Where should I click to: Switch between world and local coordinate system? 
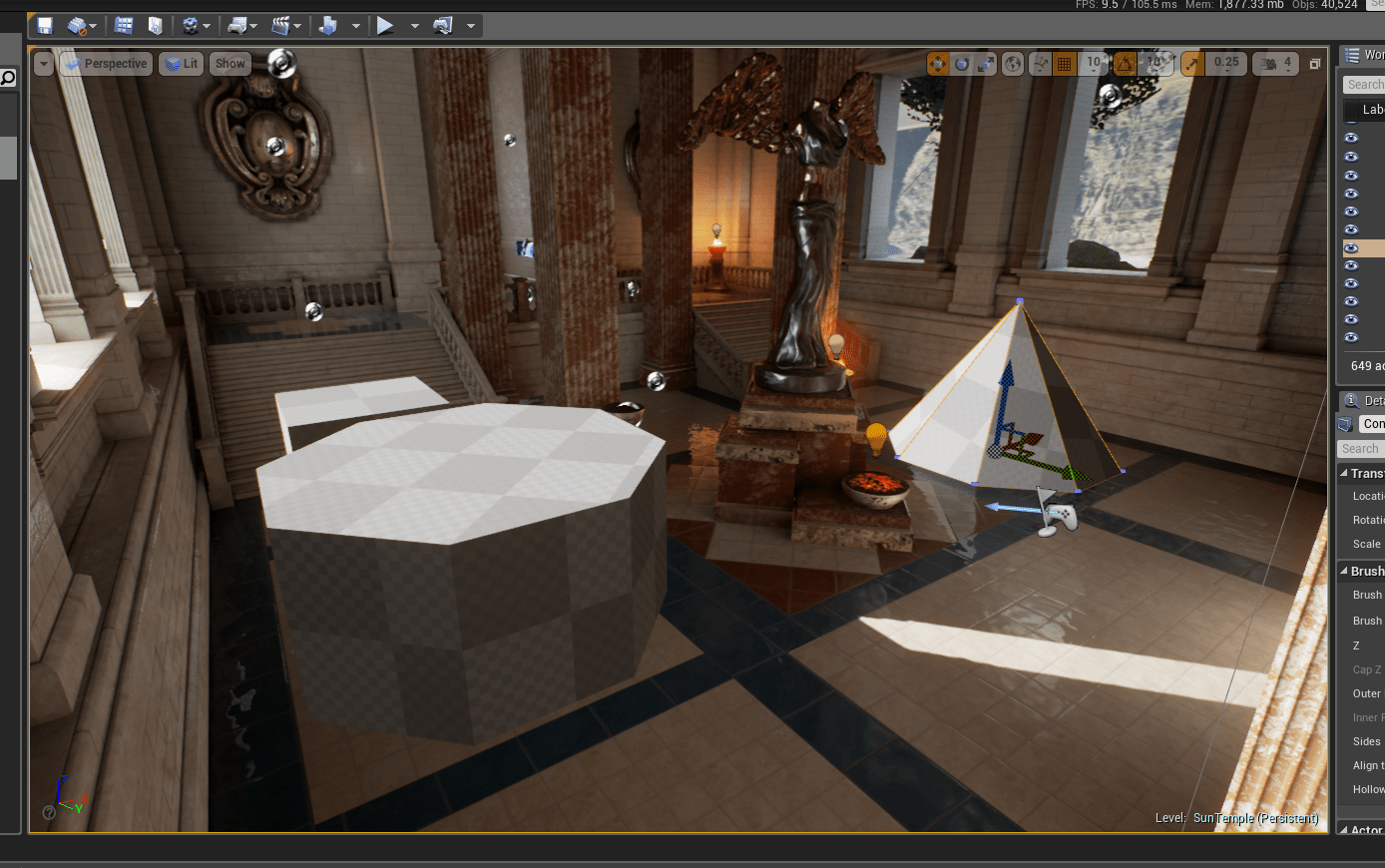[x=1013, y=63]
